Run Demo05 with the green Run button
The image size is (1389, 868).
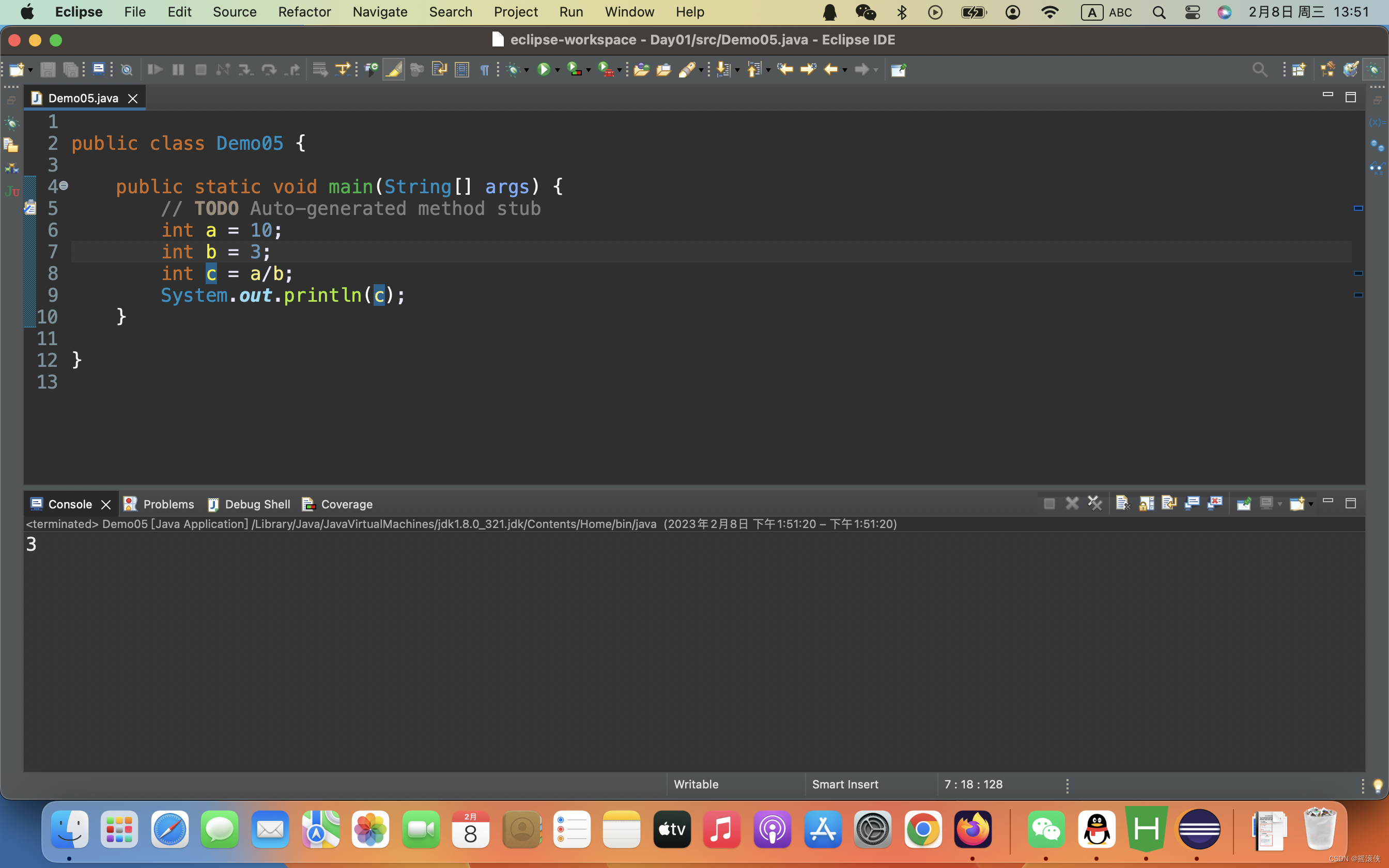(543, 69)
